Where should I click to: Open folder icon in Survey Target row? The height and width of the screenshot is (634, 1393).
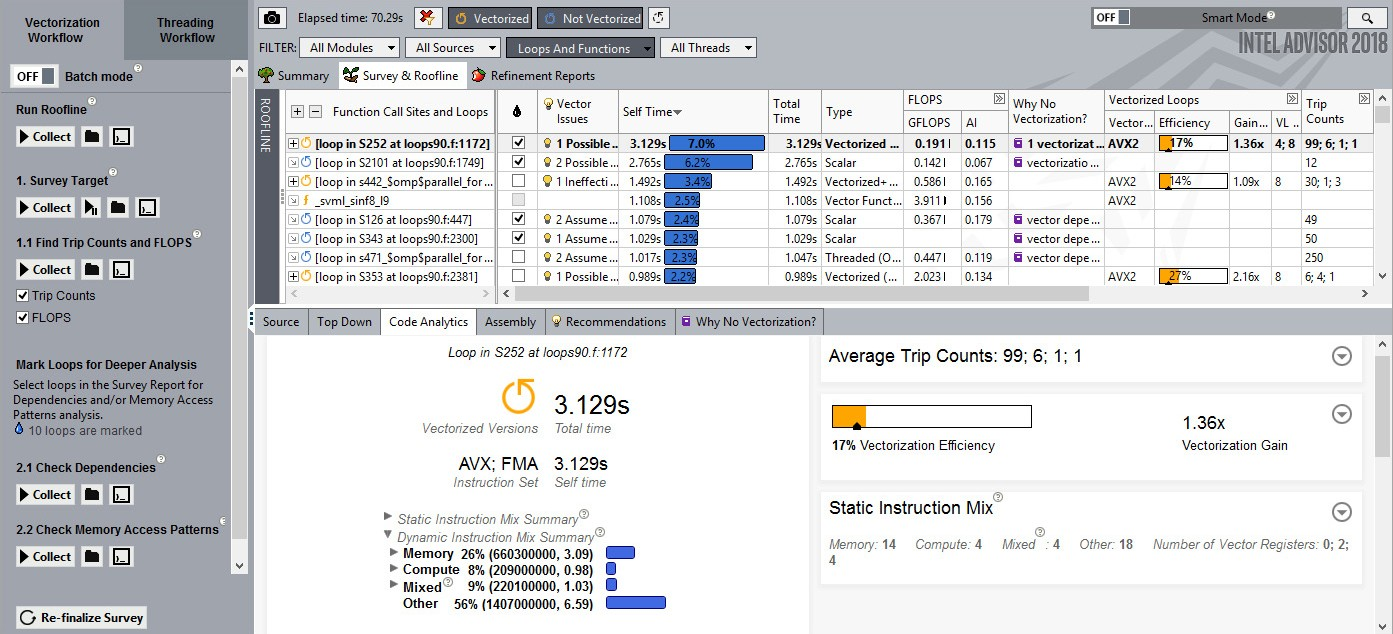click(x=118, y=208)
